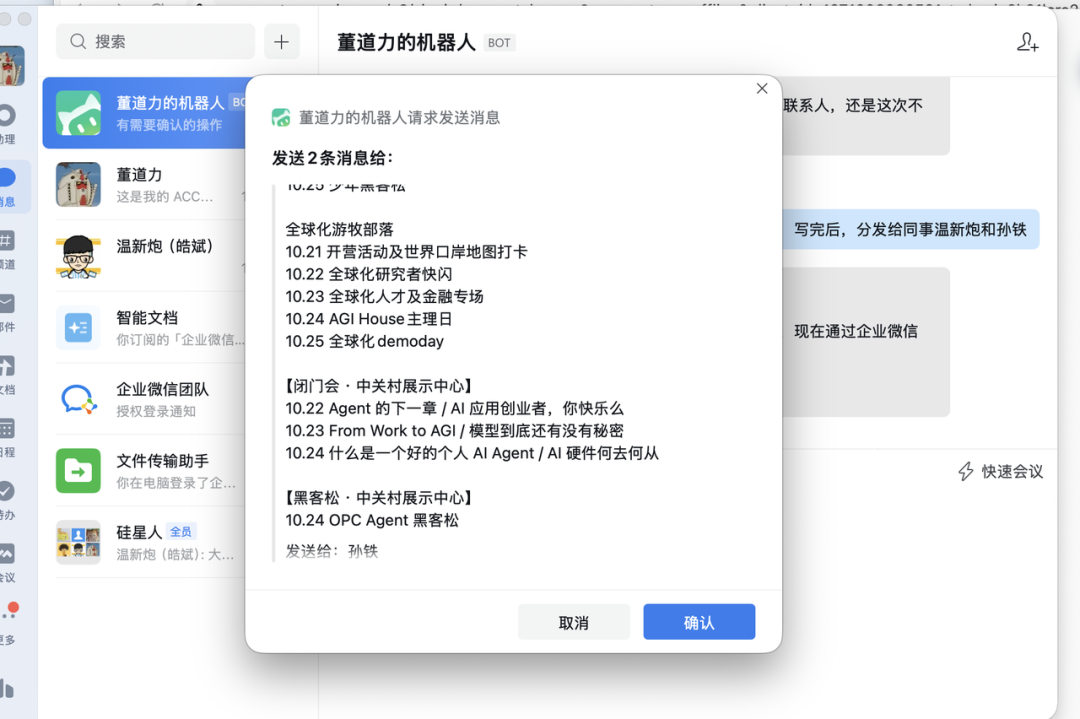Screen dimensions: 1080x719
Task: Focus the 搜索 search field
Action: 156,41
